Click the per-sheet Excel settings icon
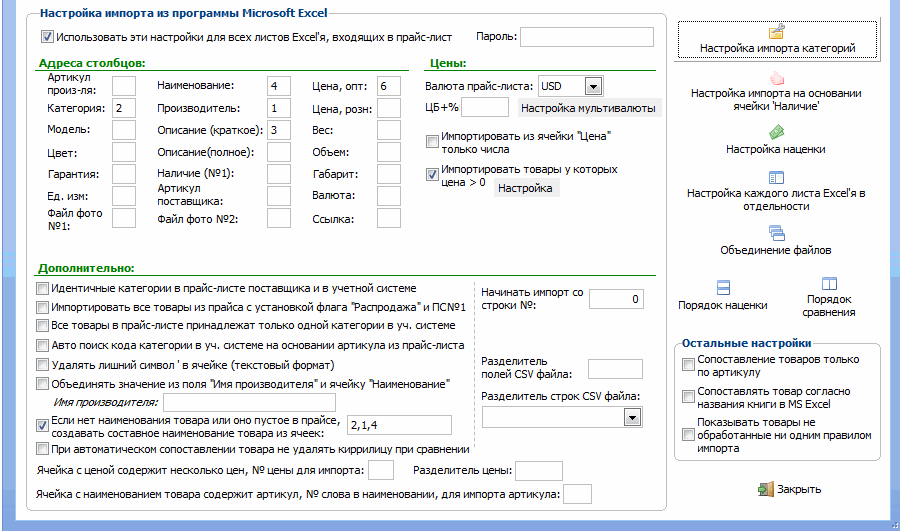900x531 pixels. click(x=776, y=177)
